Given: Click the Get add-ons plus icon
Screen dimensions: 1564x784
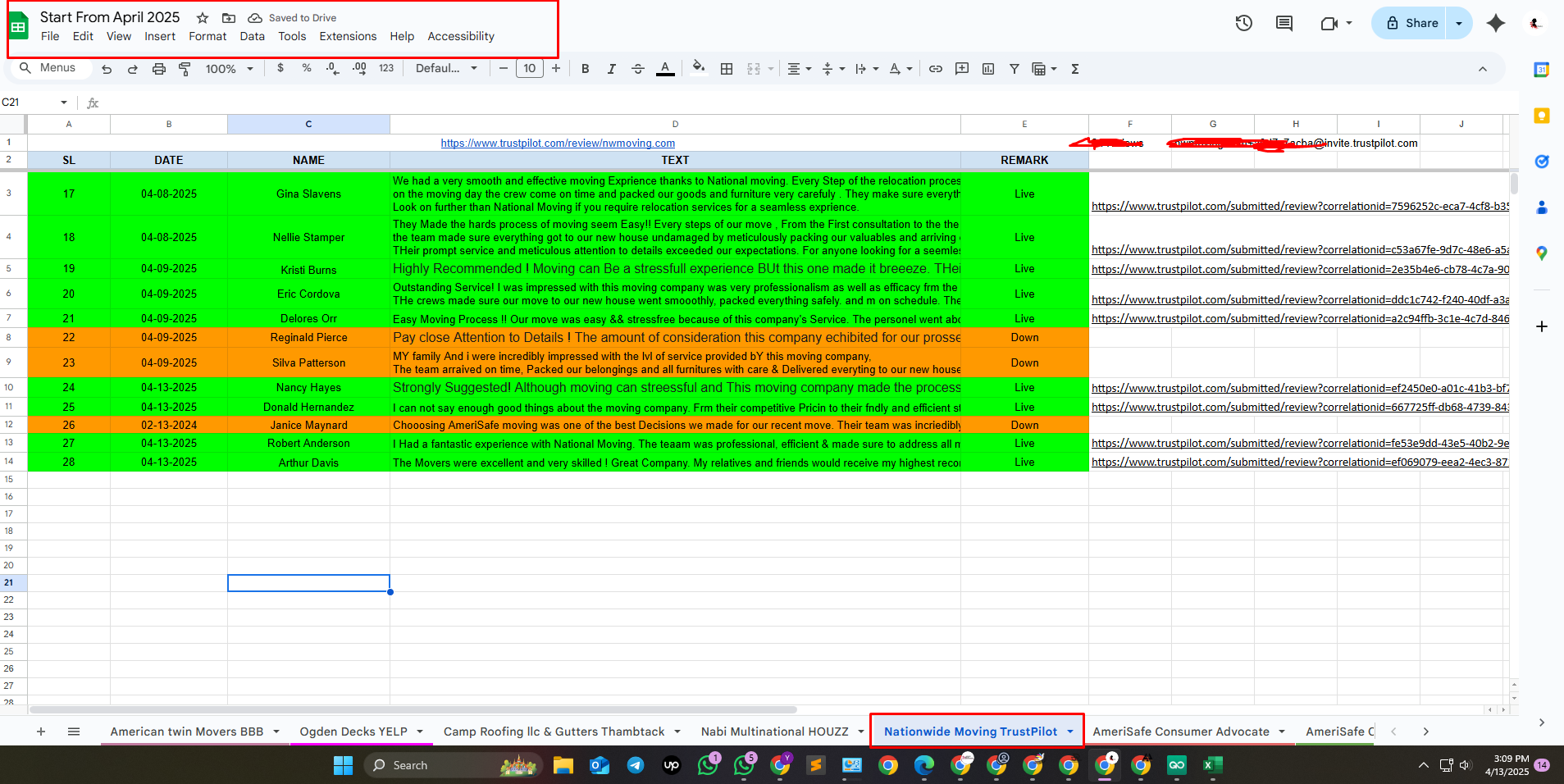Looking at the screenshot, I should (1542, 326).
